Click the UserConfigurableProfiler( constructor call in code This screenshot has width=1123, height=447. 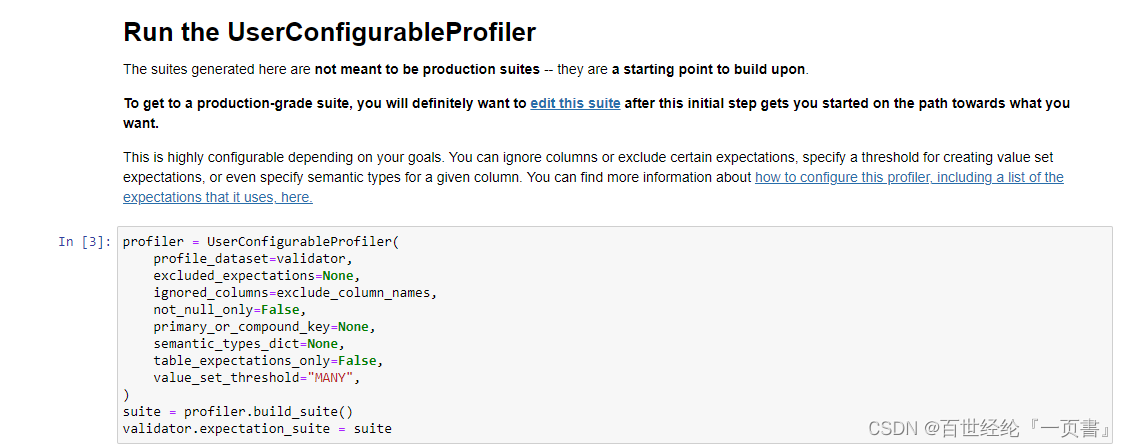pos(303,241)
